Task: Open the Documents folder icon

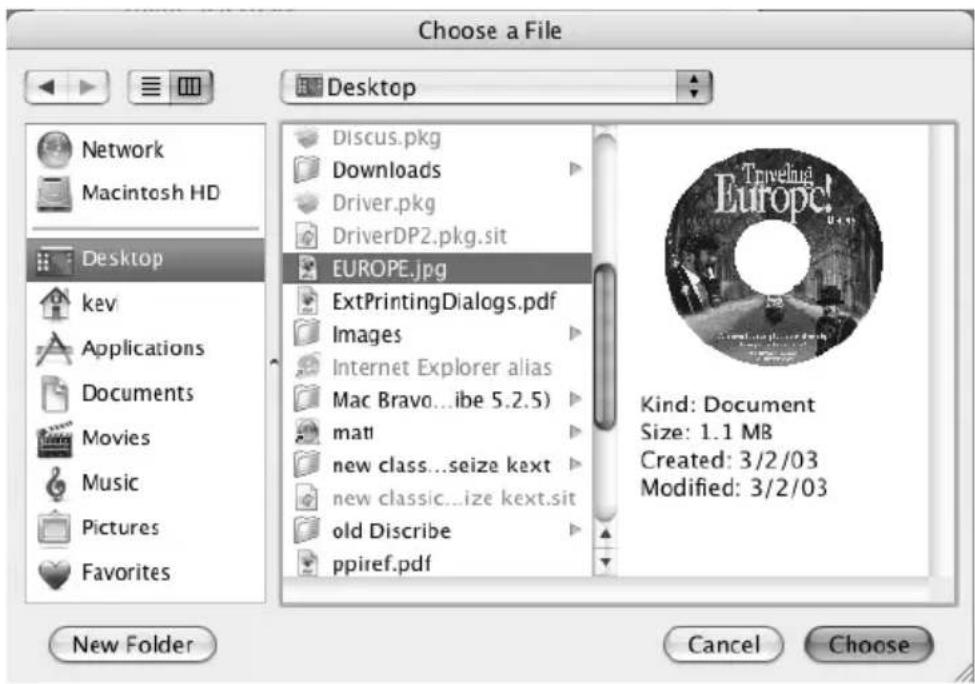Action: point(55,394)
